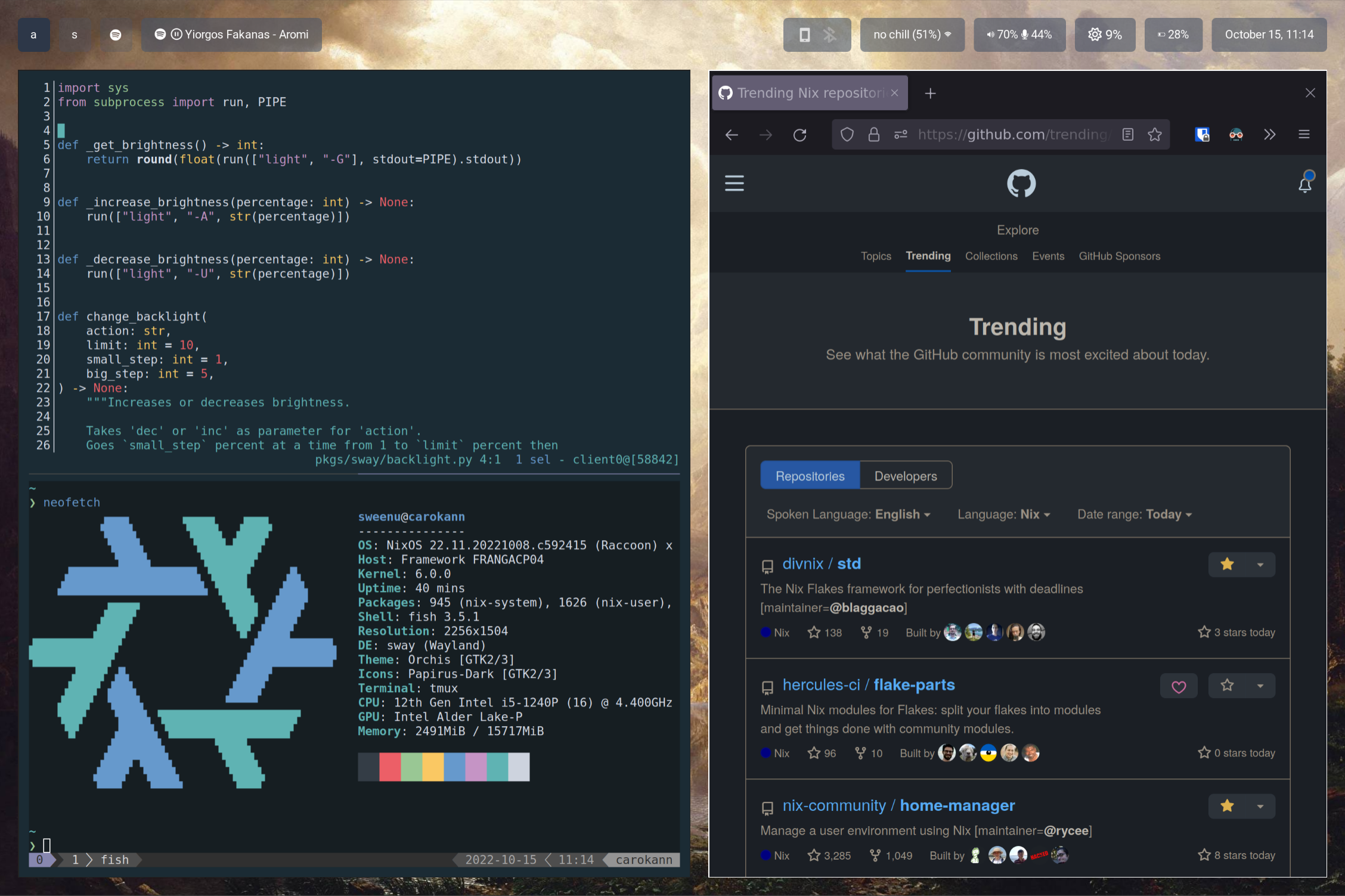
Task: Open the Developers tab on GitHub
Action: pyautogui.click(x=906, y=475)
